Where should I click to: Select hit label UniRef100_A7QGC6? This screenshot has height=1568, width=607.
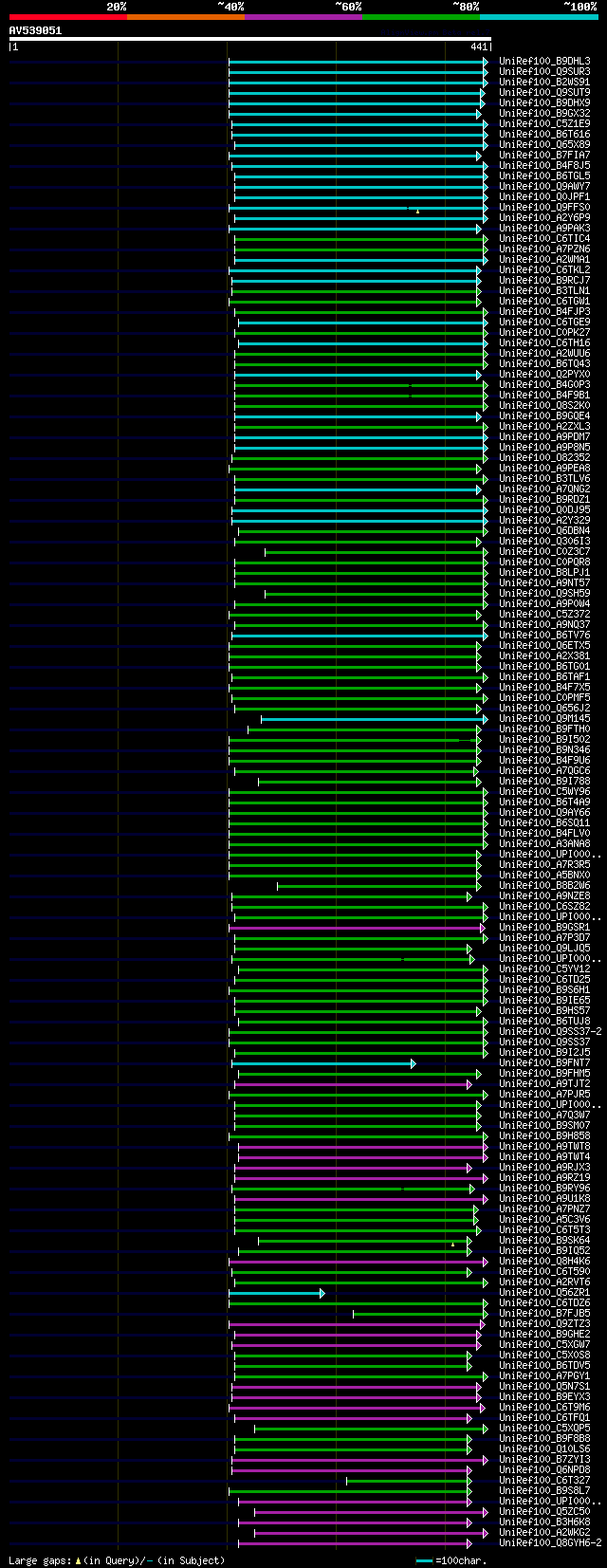click(544, 771)
